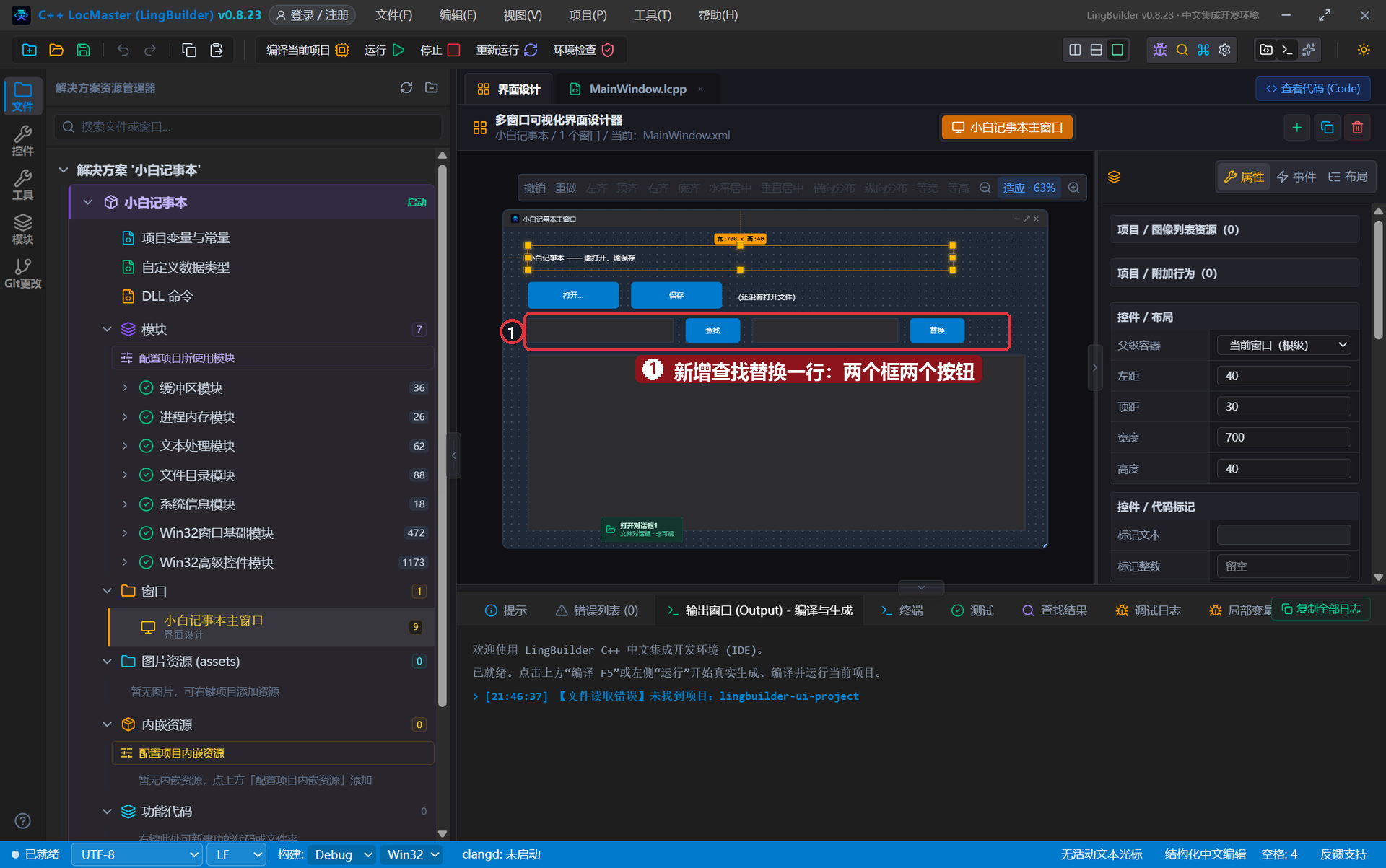Click the red delete window trash icon

(1358, 127)
